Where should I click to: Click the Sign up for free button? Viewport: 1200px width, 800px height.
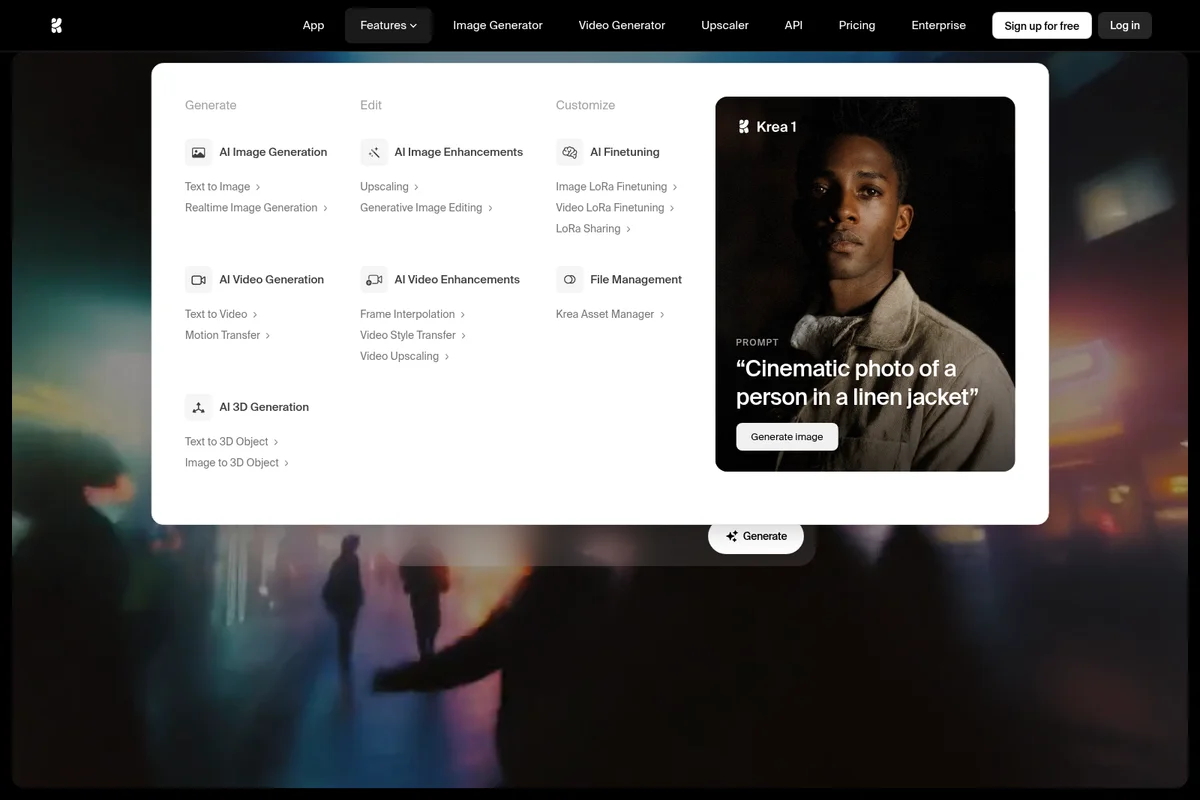click(1041, 25)
